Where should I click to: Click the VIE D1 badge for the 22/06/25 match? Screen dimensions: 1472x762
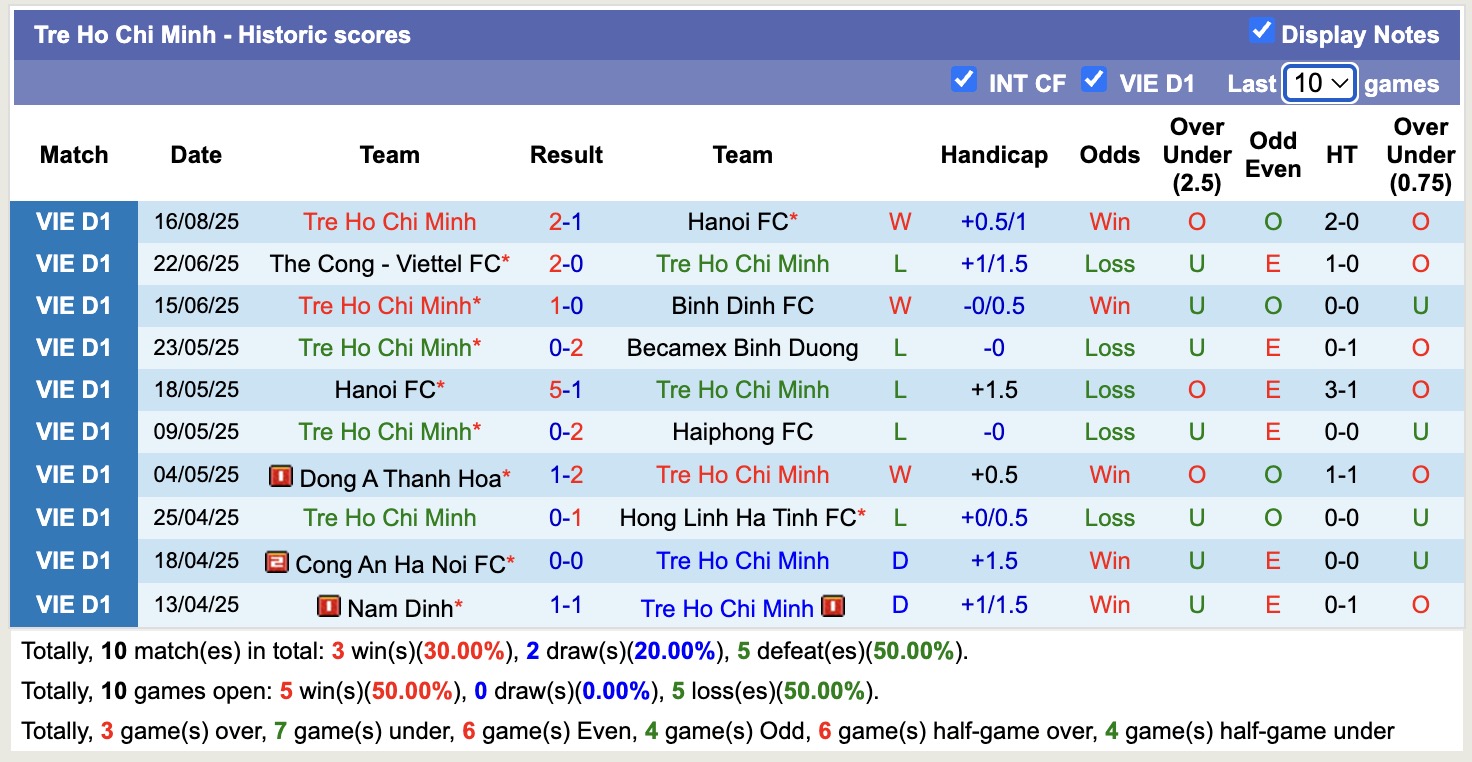click(75, 264)
